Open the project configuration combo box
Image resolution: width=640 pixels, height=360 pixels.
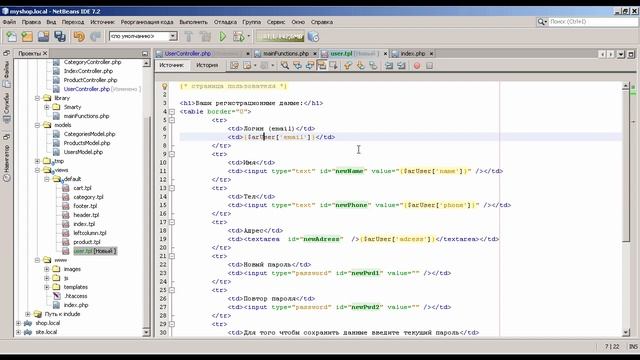(143, 36)
